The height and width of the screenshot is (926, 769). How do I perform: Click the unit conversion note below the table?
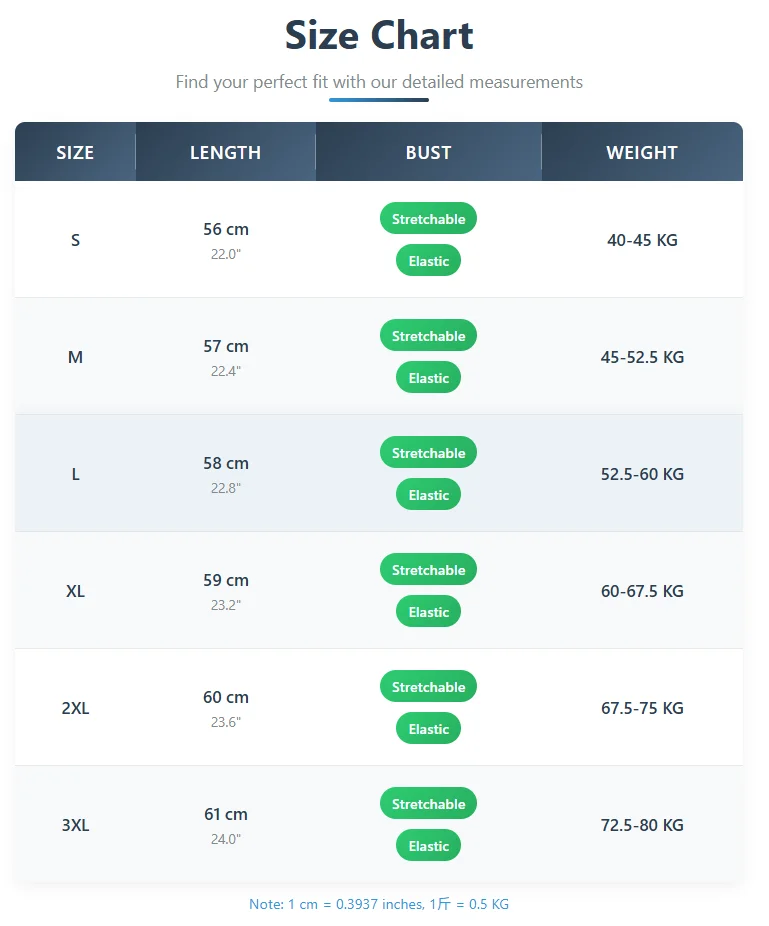click(379, 904)
